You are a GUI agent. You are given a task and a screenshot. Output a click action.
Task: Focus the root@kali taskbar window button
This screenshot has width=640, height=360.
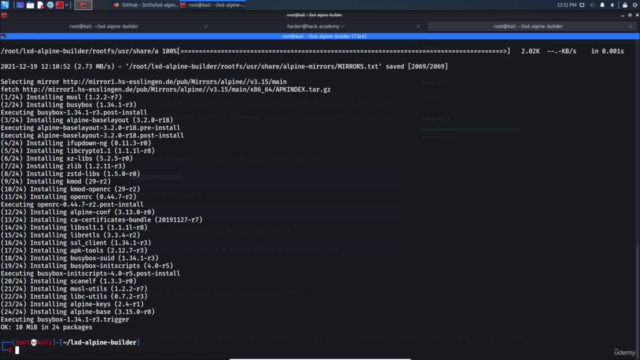pyautogui.click(x=213, y=5)
